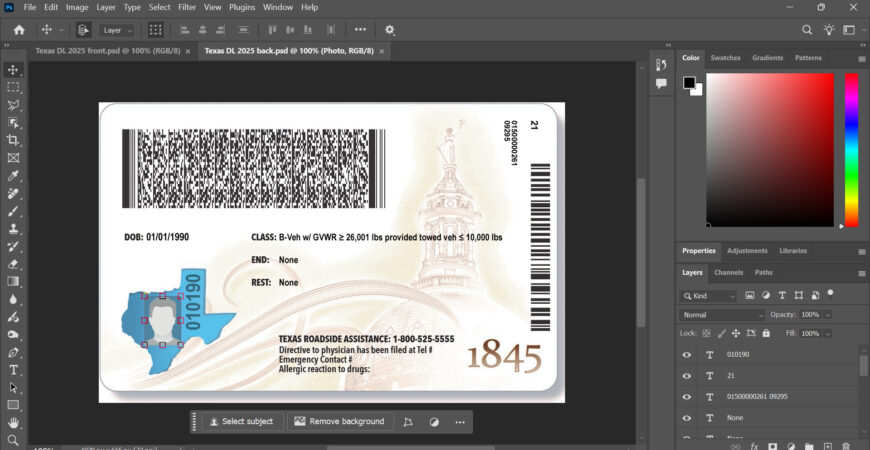The width and height of the screenshot is (870, 450).
Task: Switch to the Channels tab
Action: point(728,272)
